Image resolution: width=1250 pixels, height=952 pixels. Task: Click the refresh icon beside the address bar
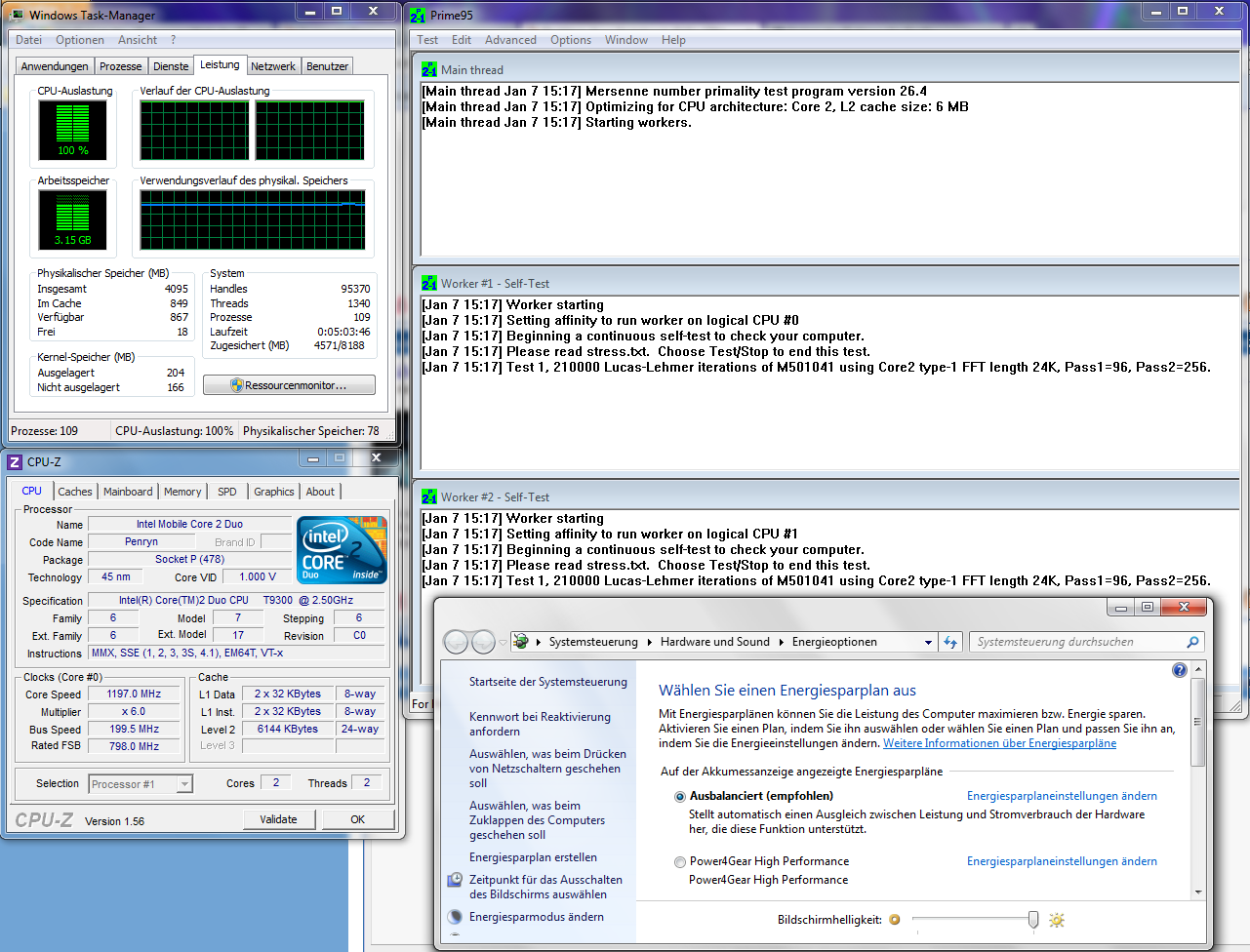[x=950, y=642]
